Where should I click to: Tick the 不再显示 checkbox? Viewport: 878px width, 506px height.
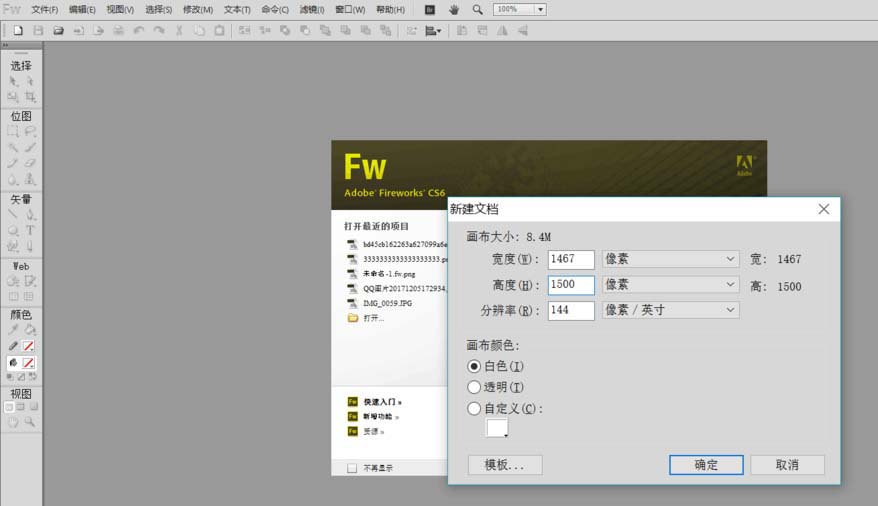coord(352,468)
